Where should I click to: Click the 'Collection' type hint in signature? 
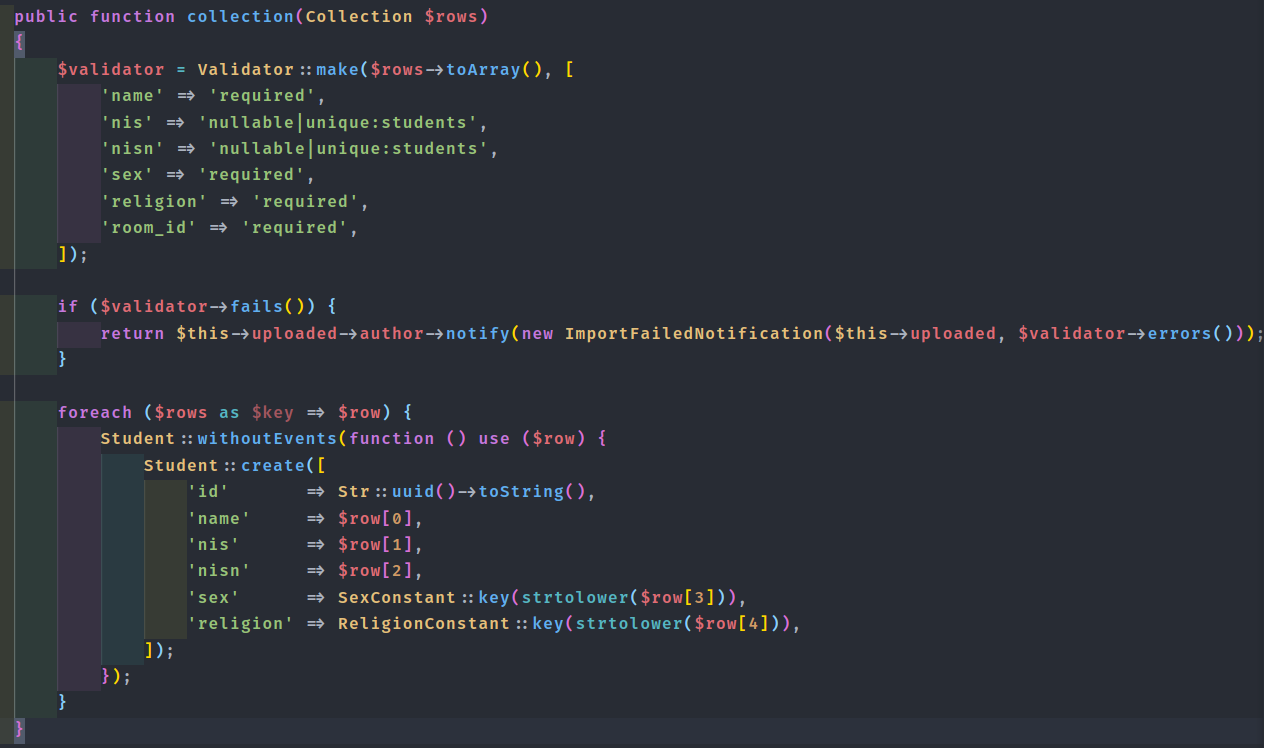tap(359, 17)
